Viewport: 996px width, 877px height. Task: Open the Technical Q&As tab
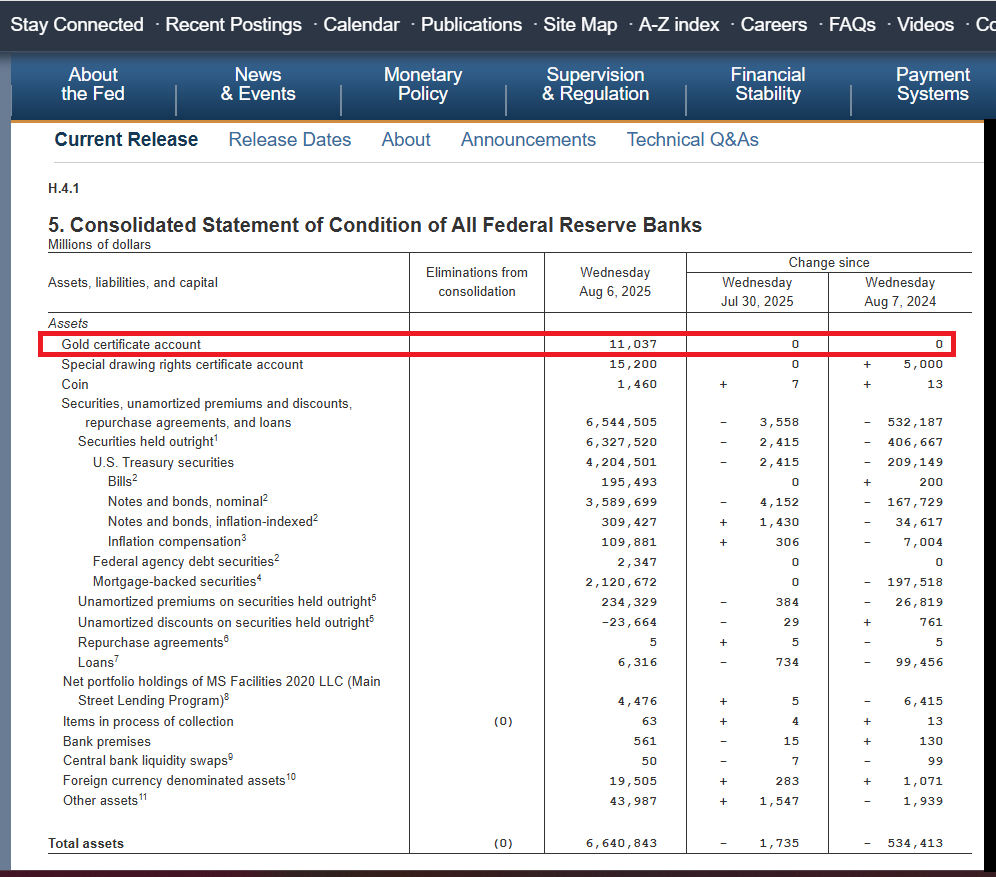(x=692, y=140)
